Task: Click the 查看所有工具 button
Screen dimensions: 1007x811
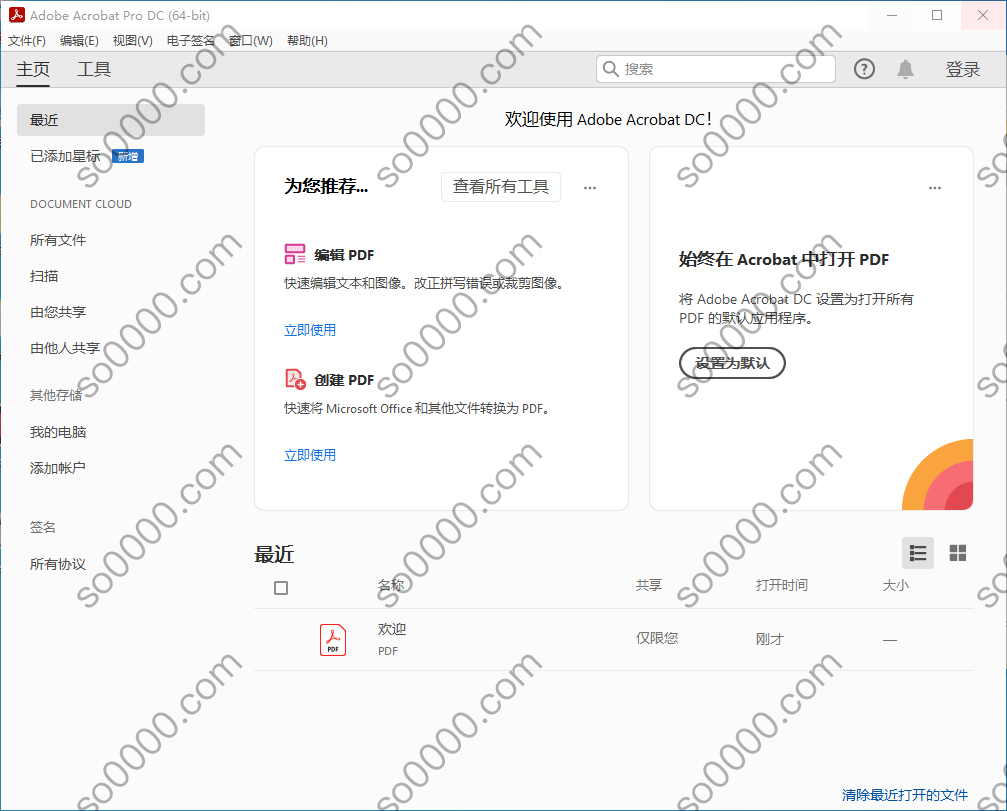Action: click(x=501, y=187)
